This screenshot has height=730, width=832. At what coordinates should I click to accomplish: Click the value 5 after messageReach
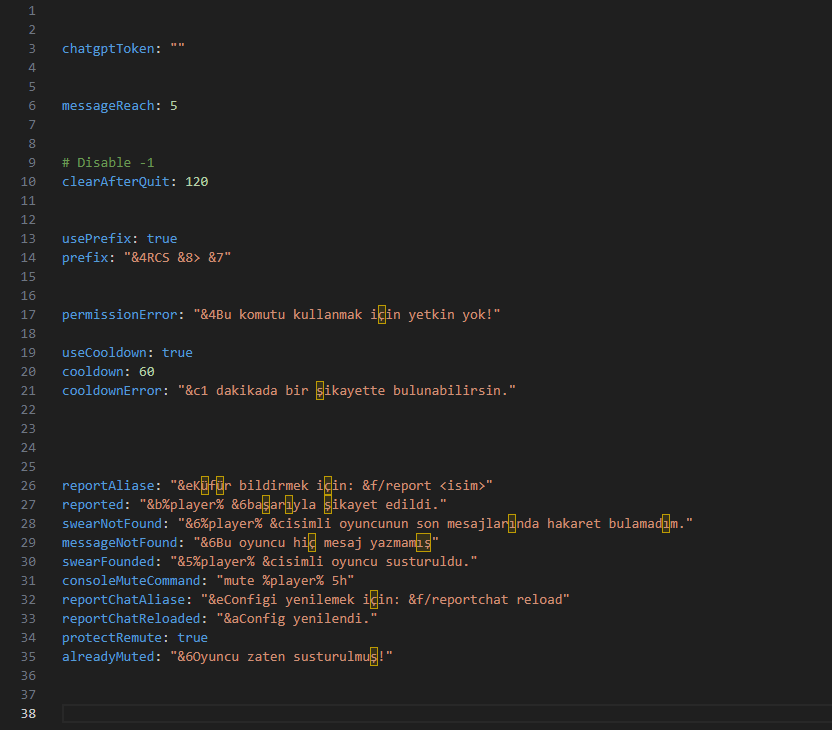coord(174,106)
